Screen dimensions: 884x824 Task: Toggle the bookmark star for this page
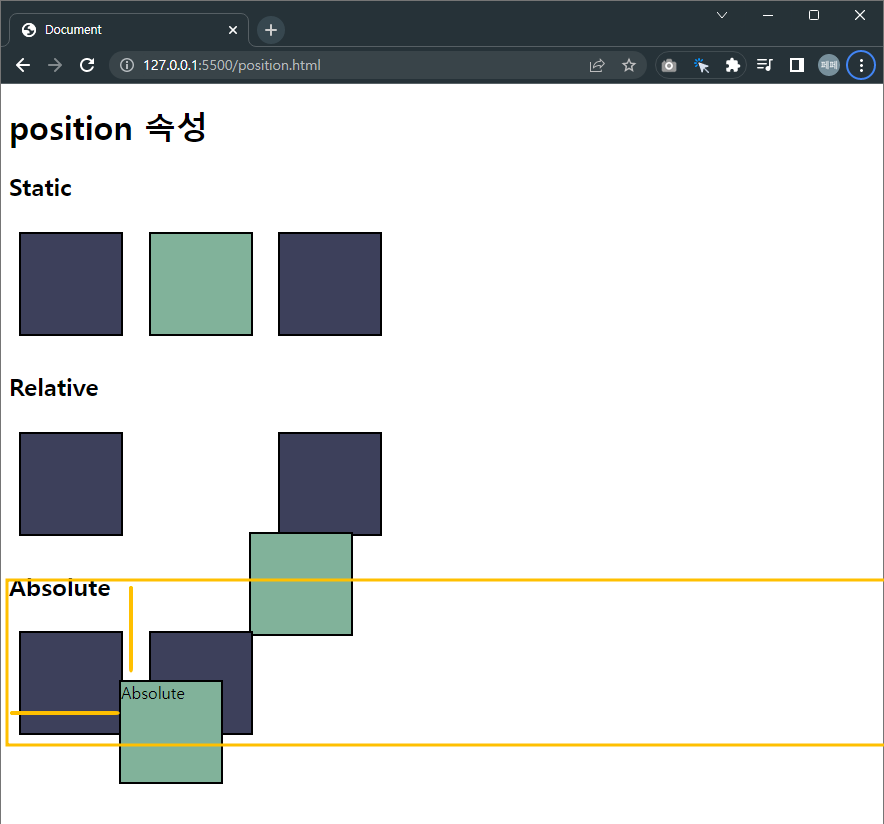click(629, 64)
